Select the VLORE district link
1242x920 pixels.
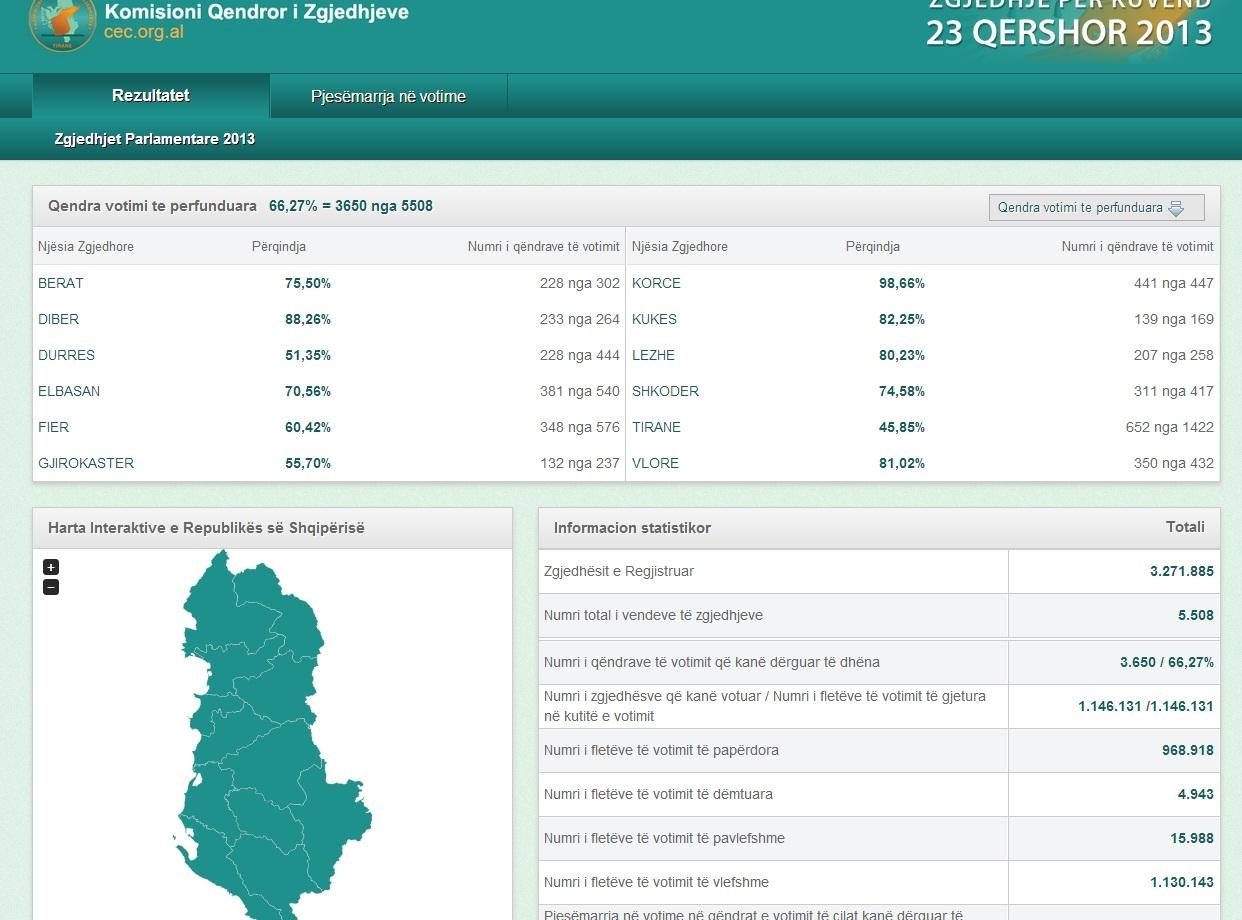click(655, 463)
